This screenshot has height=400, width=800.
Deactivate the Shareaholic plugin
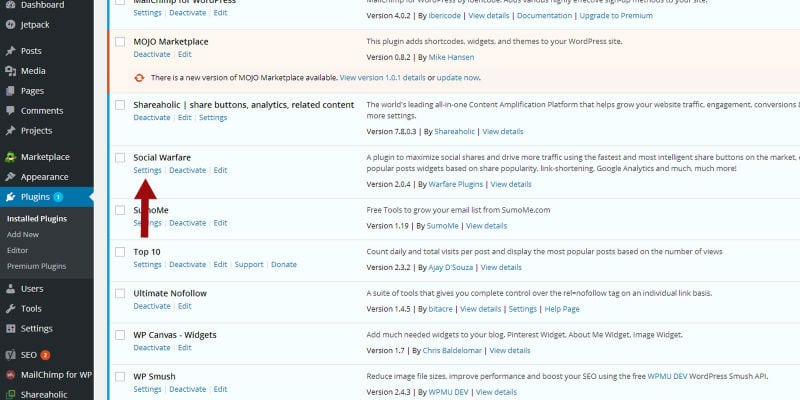point(152,117)
